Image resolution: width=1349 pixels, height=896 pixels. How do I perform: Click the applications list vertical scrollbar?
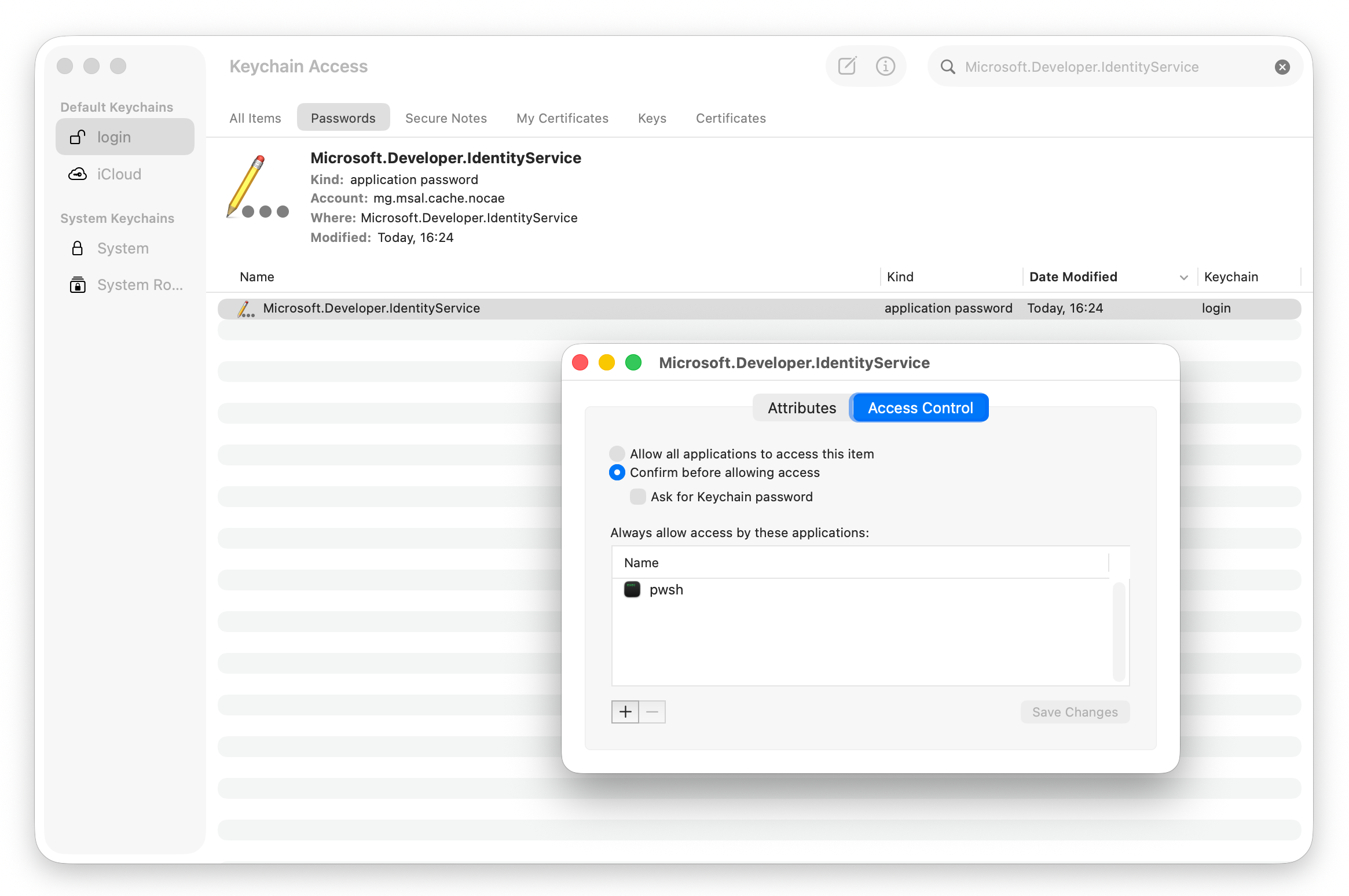point(1119,631)
